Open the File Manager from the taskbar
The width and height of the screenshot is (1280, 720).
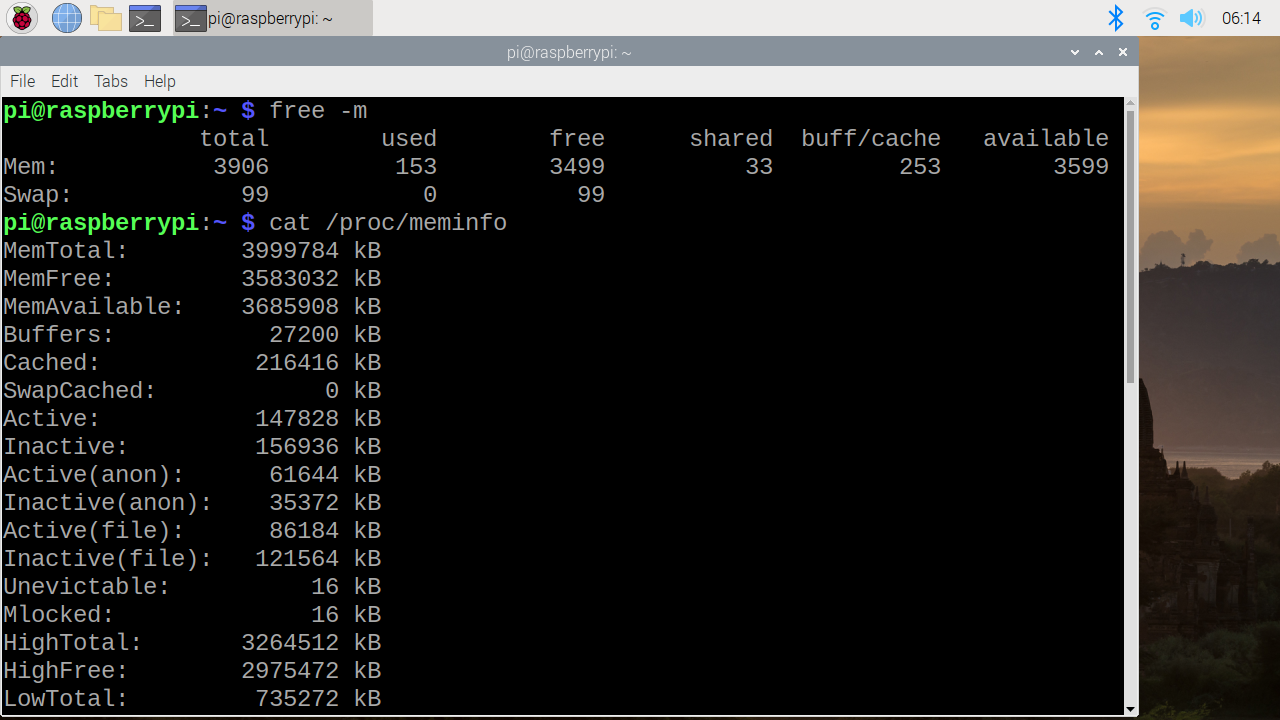pyautogui.click(x=105, y=17)
